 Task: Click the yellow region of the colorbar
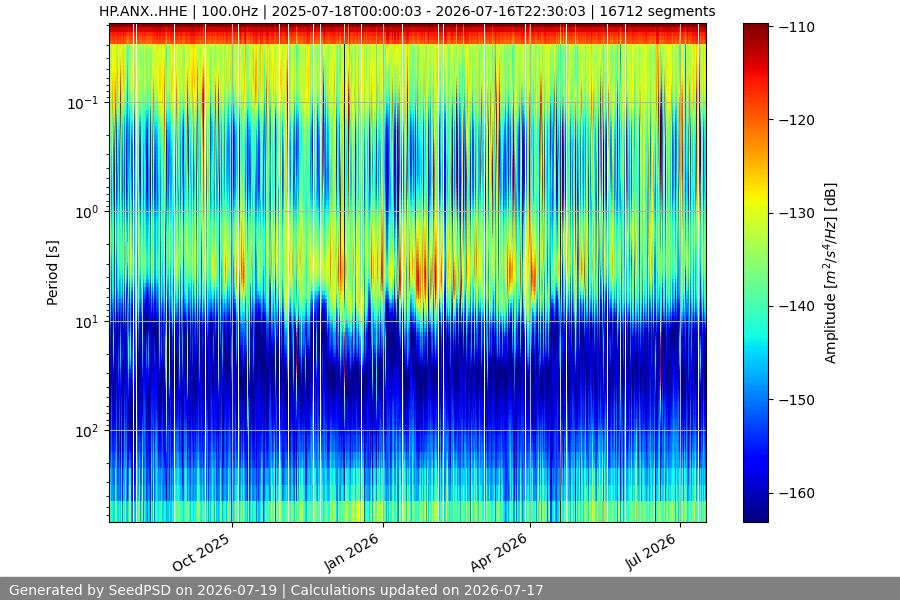tap(755, 201)
